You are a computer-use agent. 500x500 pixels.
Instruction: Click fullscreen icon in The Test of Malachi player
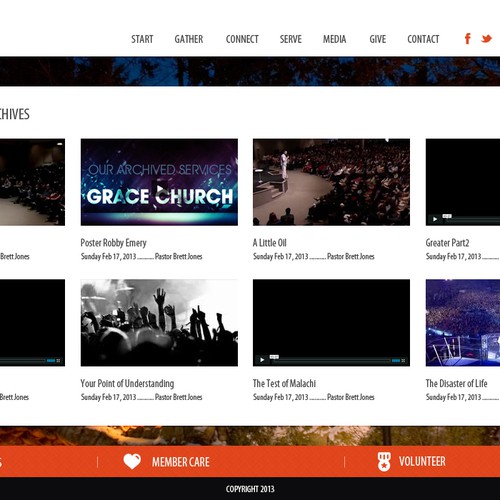pos(403,360)
